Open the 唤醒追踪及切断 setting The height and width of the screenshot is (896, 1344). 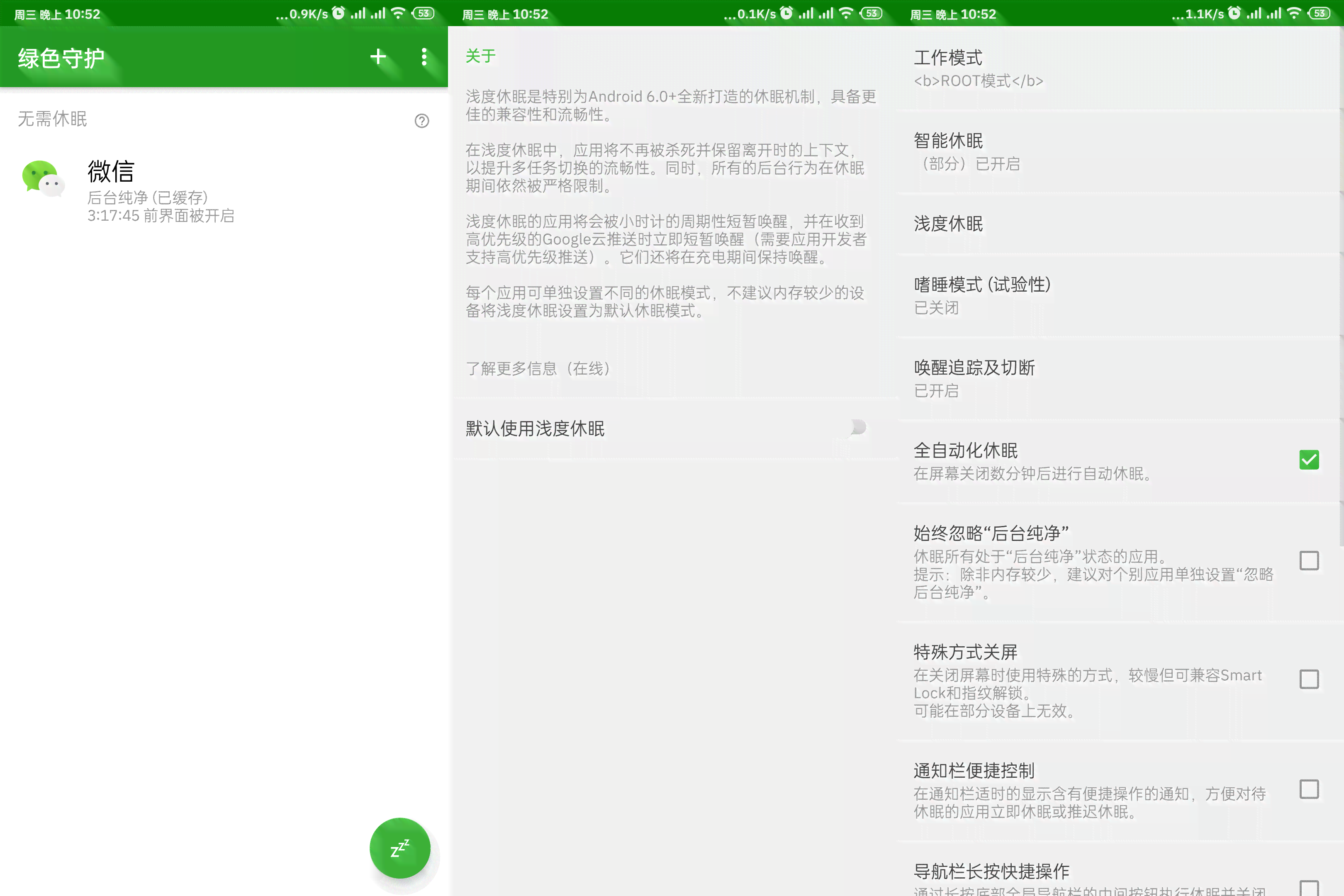(1120, 379)
